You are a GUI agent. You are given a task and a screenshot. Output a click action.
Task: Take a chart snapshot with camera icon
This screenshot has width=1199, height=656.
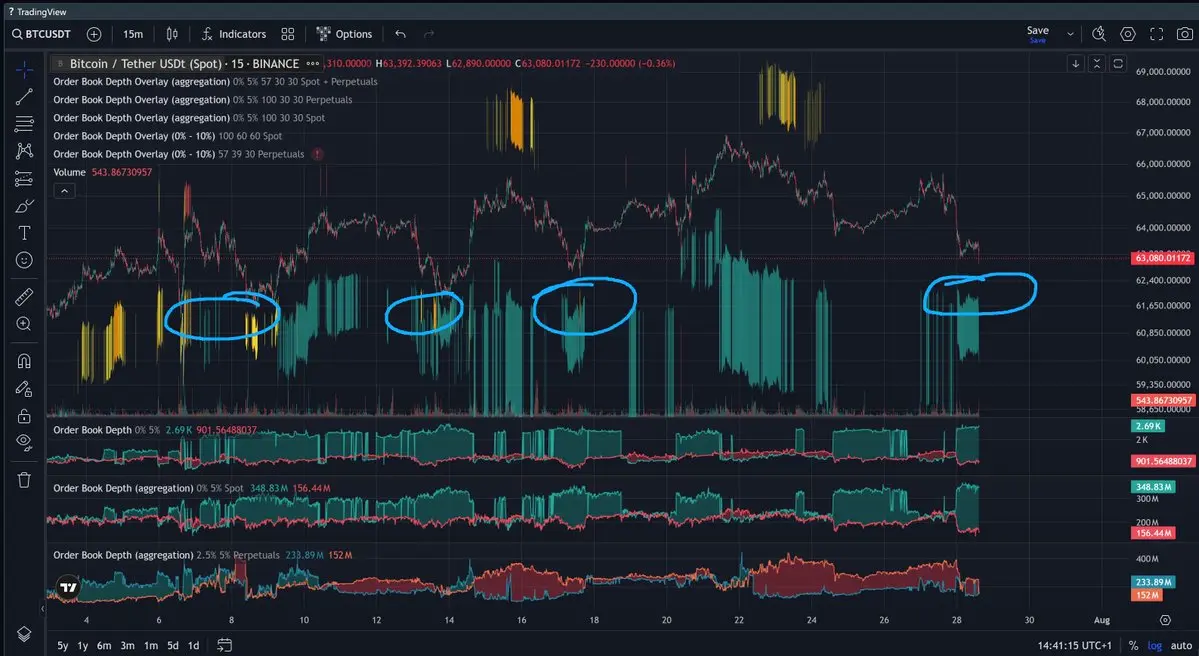tap(1184, 34)
